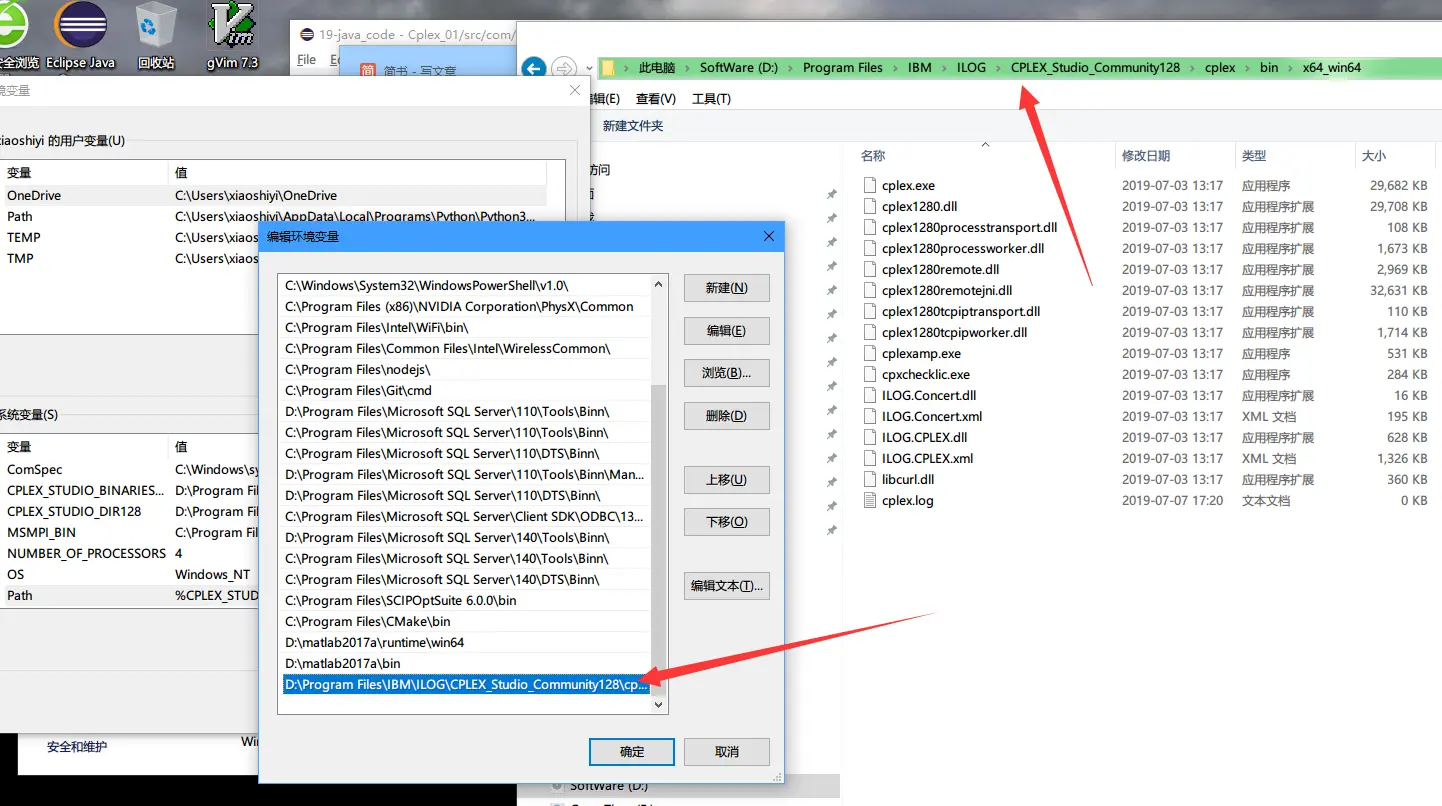Viewport: 1442px width, 806px height.
Task: Click cplex1280remotejni.dll file name
Action: 947,290
